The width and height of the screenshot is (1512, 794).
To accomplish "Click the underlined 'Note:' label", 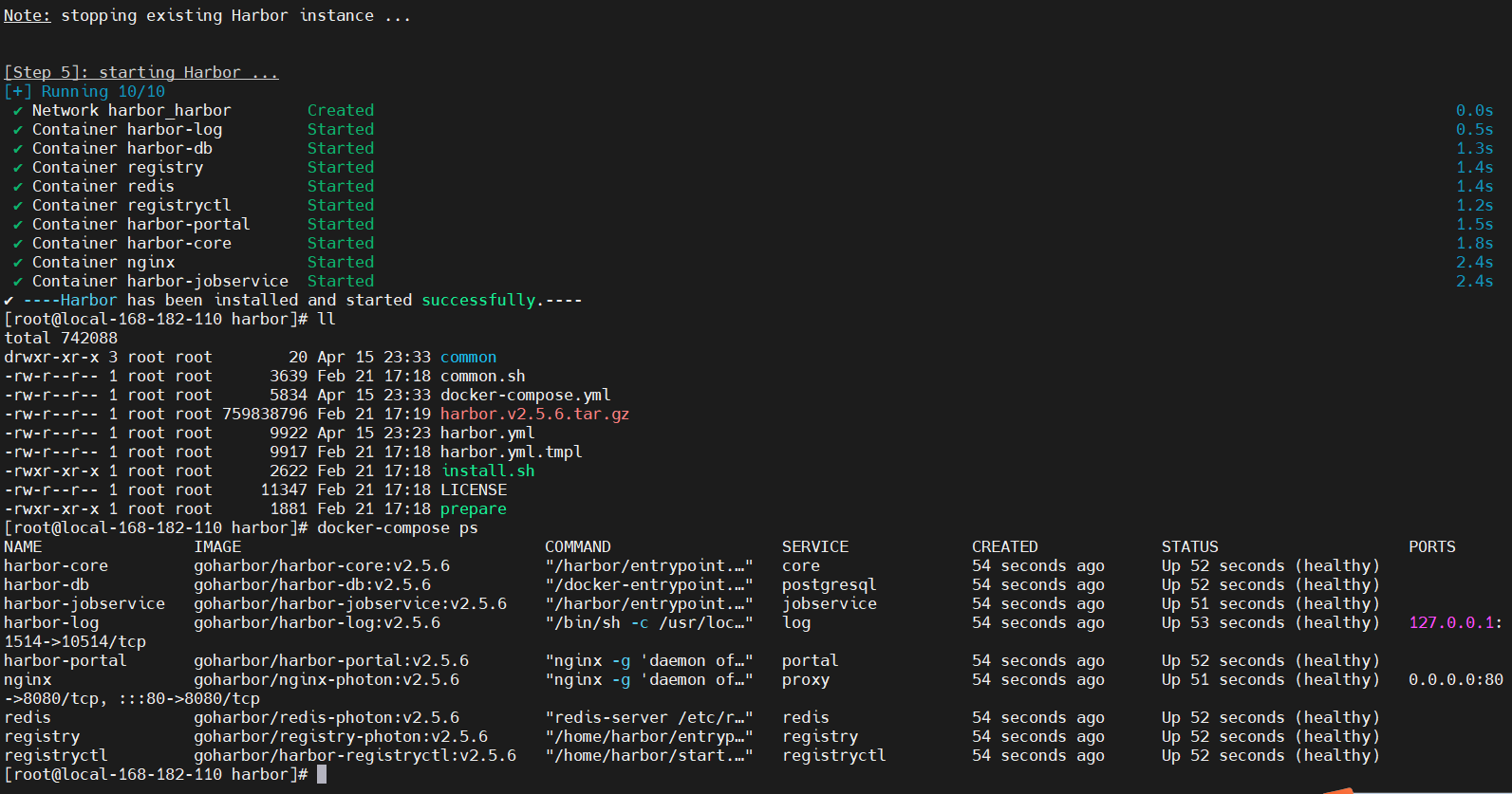I will coord(28,16).
